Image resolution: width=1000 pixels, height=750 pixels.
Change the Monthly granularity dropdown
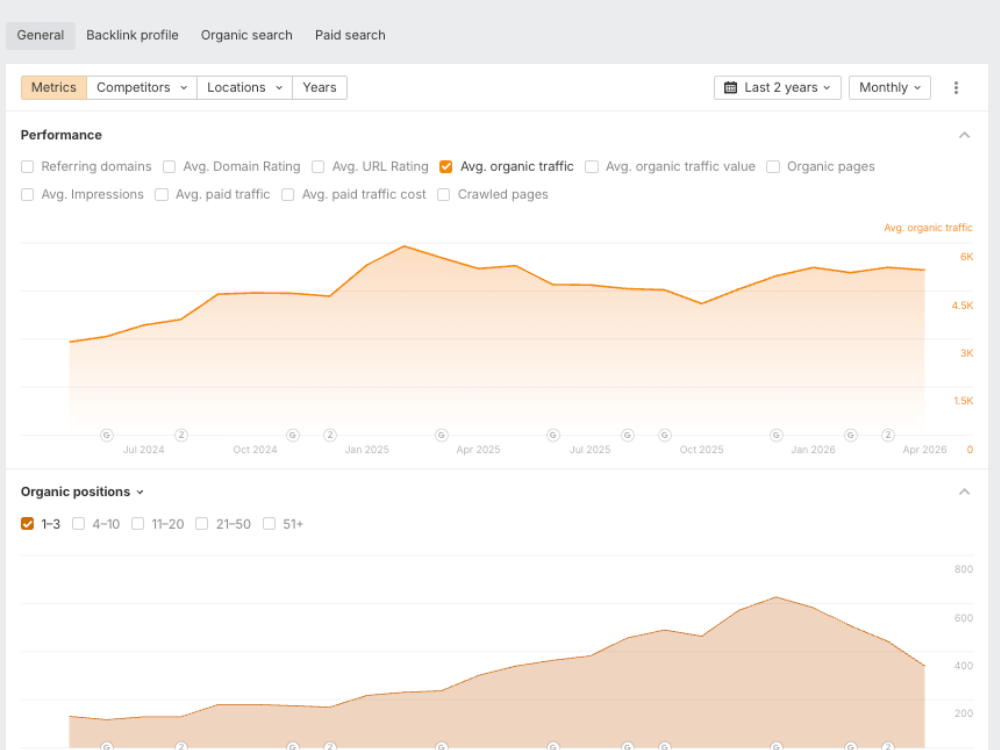888,87
